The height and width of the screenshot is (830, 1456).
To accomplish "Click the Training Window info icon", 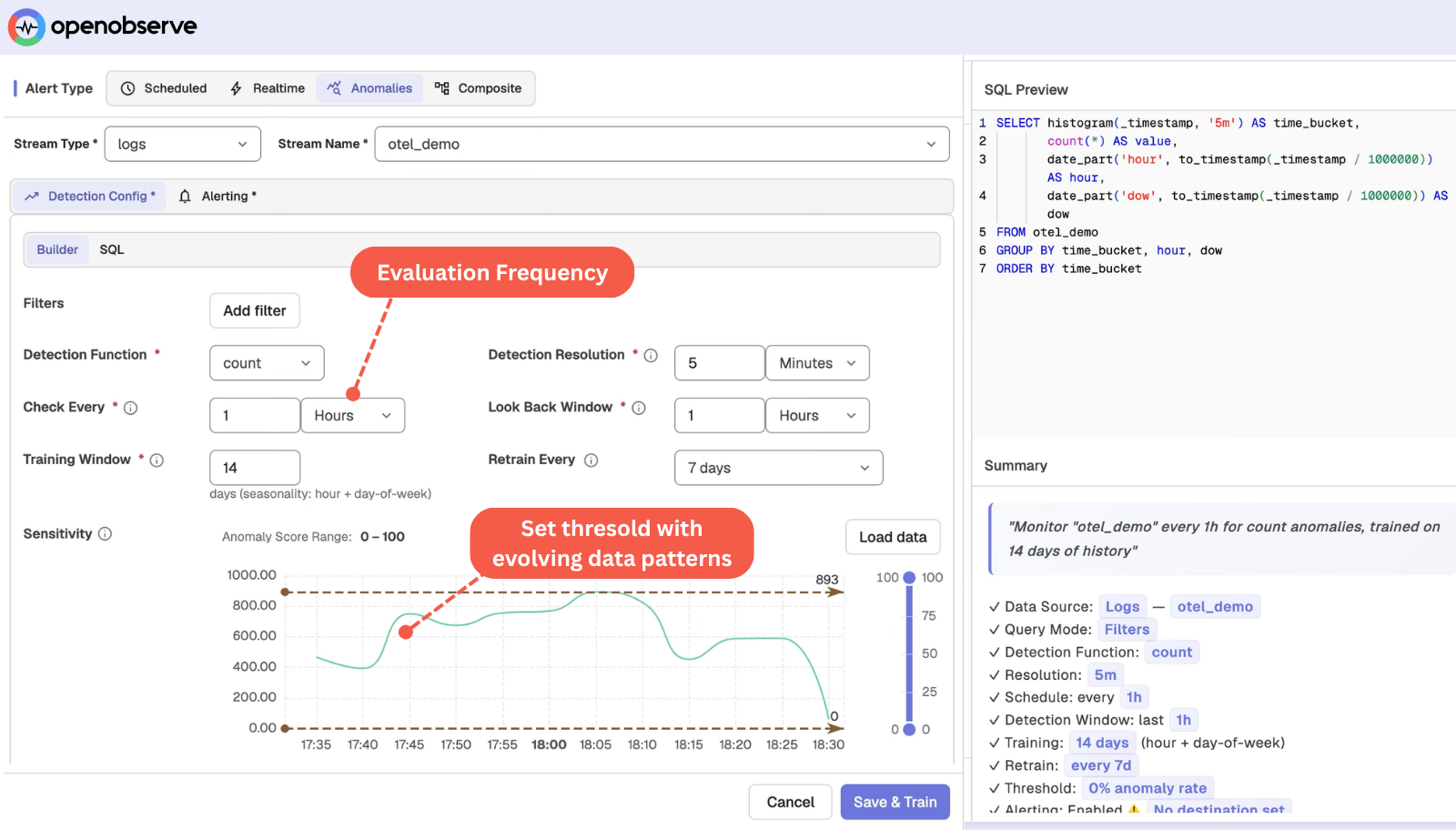I will [157, 461].
